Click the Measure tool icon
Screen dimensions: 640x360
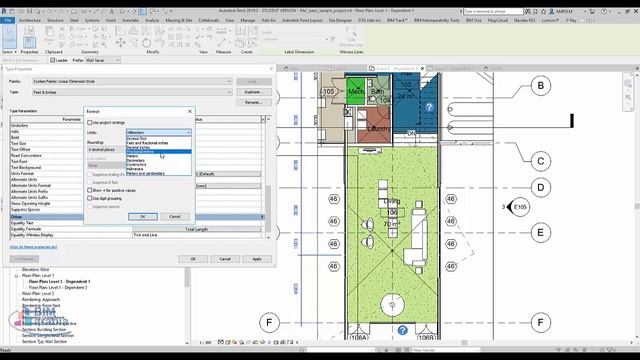222,42
